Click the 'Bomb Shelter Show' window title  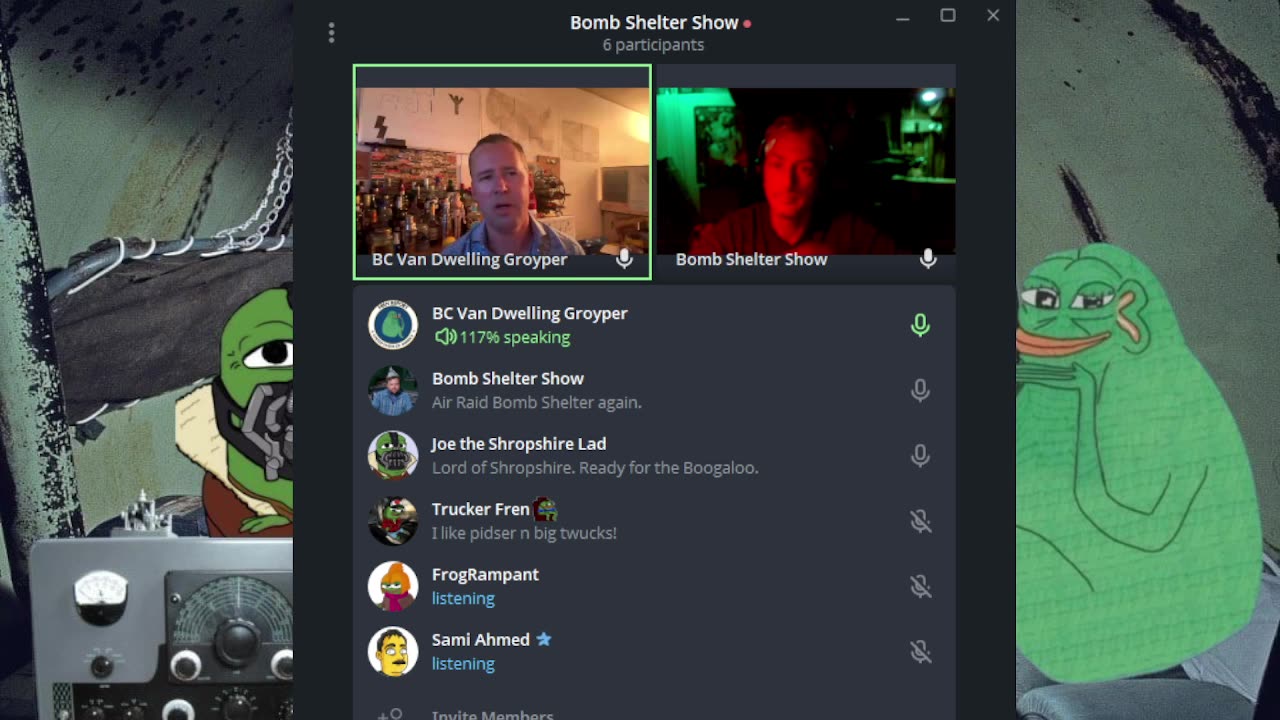[x=654, y=22]
